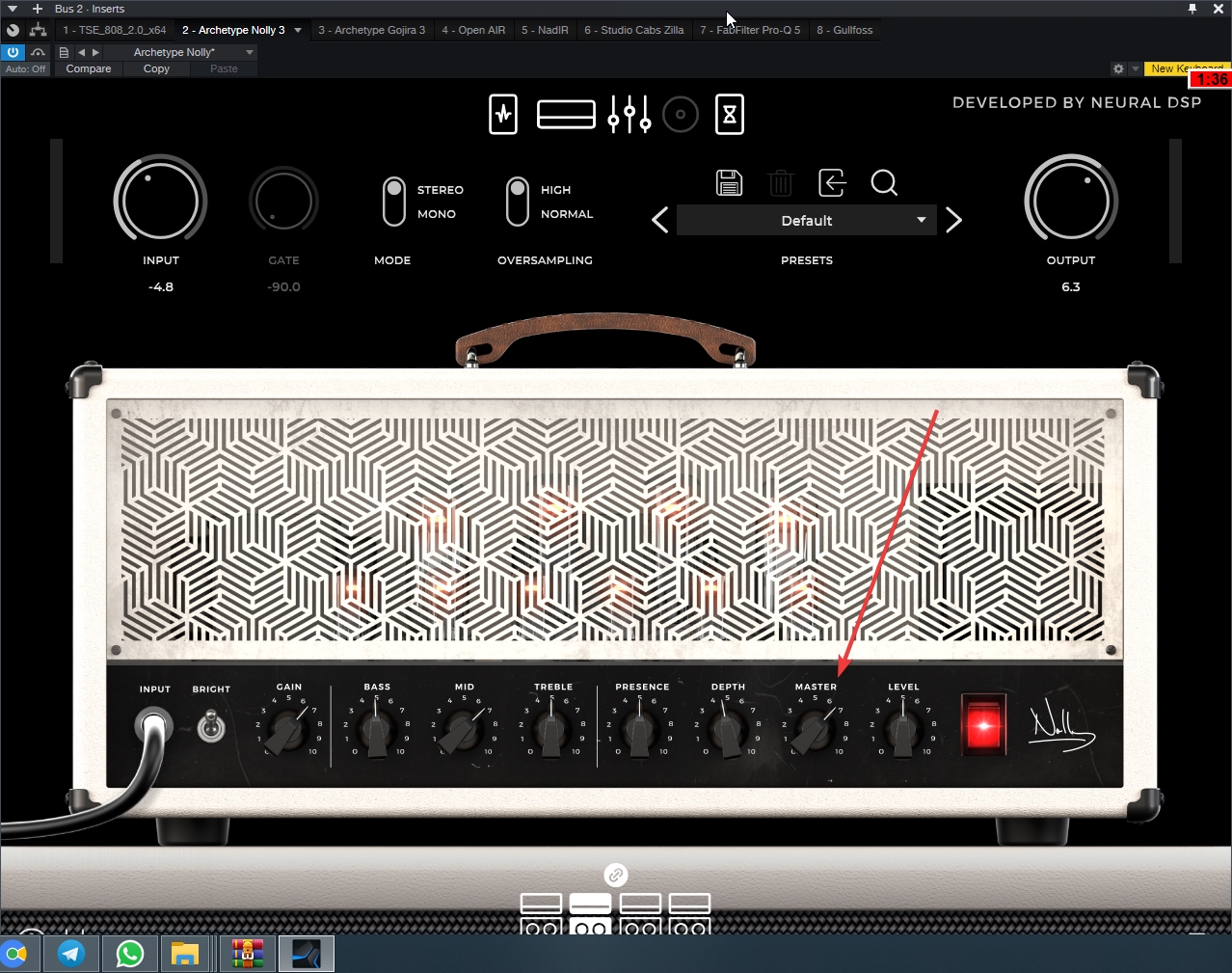Open the pre-effects pedals section
This screenshot has height=973, width=1232.
(503, 114)
